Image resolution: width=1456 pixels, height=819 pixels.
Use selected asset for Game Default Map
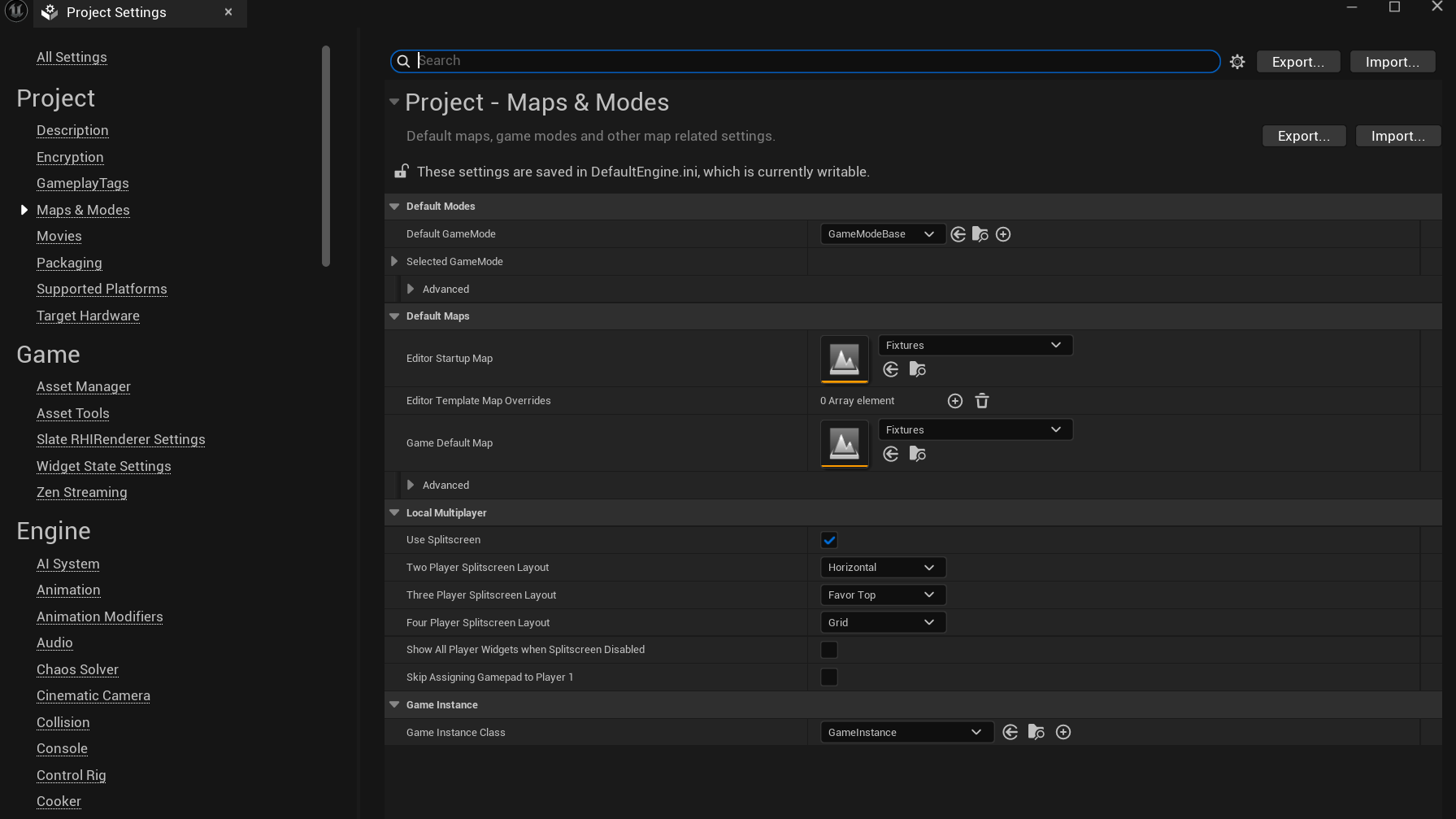(x=891, y=454)
